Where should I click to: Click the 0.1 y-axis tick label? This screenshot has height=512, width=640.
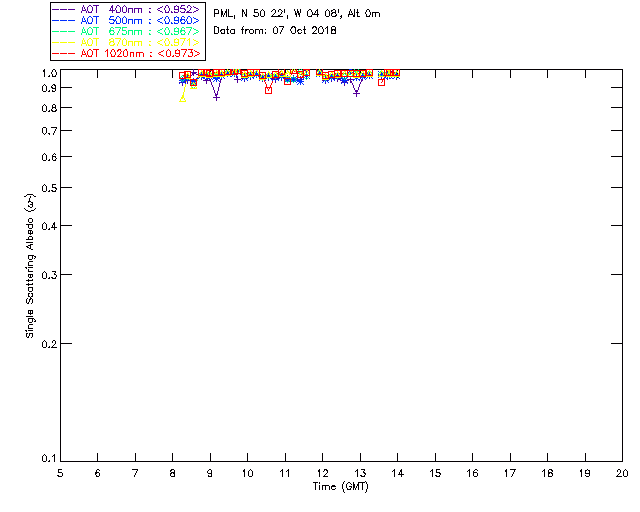[51, 459]
